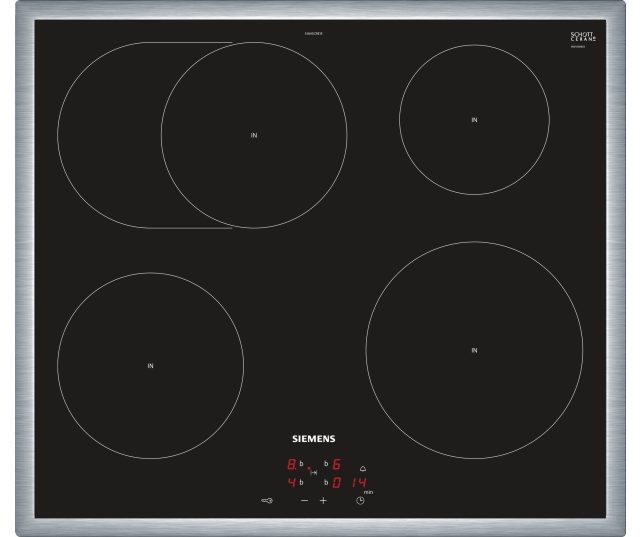The width and height of the screenshot is (640, 537).
Task: Select the display showing red 4
Action: [292, 483]
